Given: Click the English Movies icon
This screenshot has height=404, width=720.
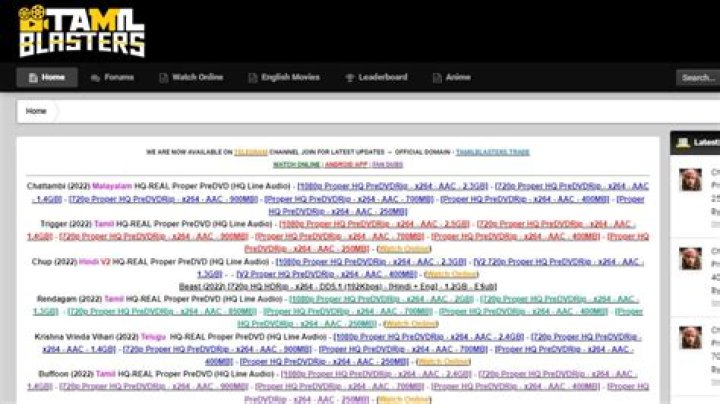Looking at the screenshot, I should tap(252, 77).
